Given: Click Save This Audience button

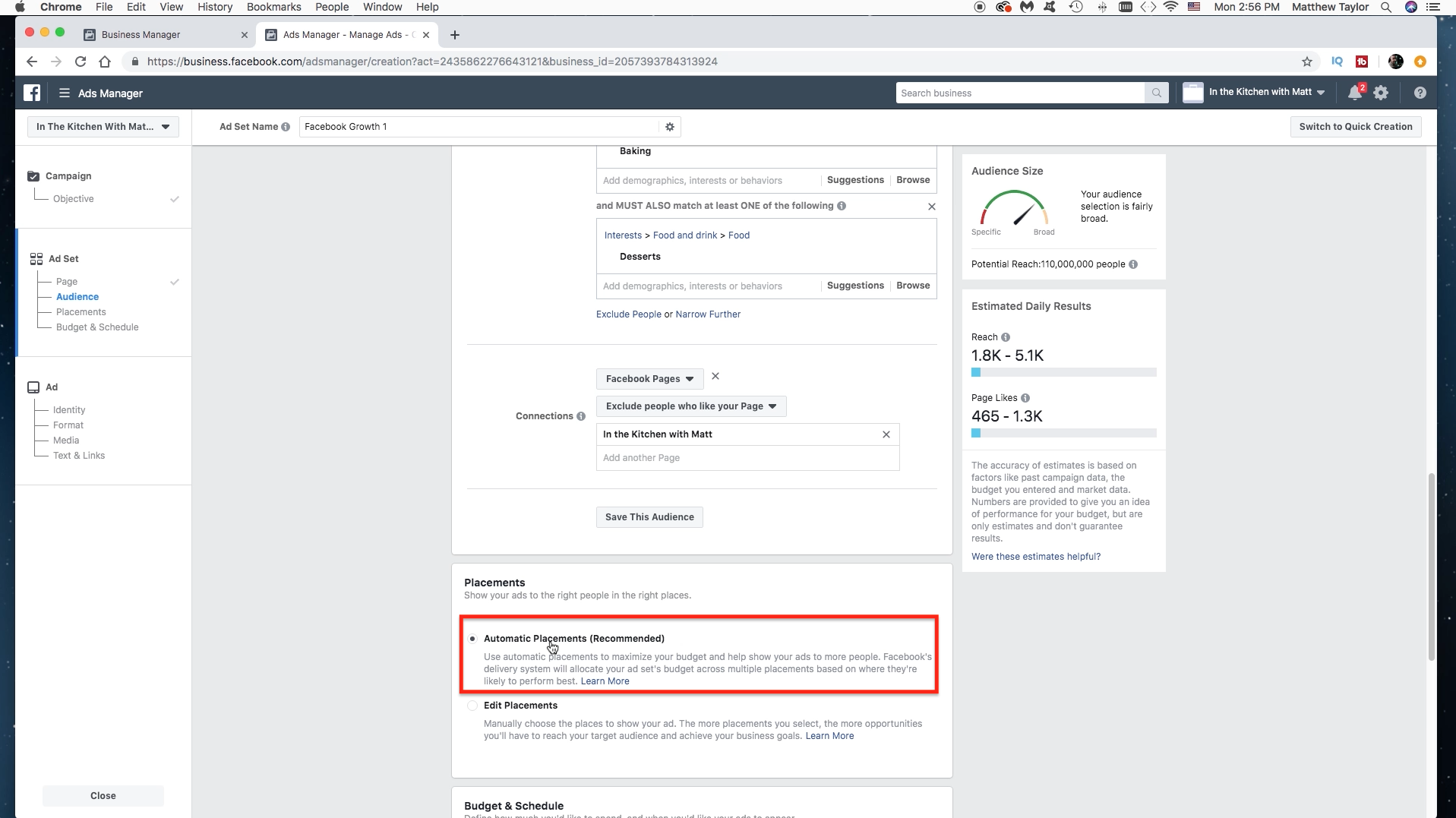Looking at the screenshot, I should pos(649,517).
